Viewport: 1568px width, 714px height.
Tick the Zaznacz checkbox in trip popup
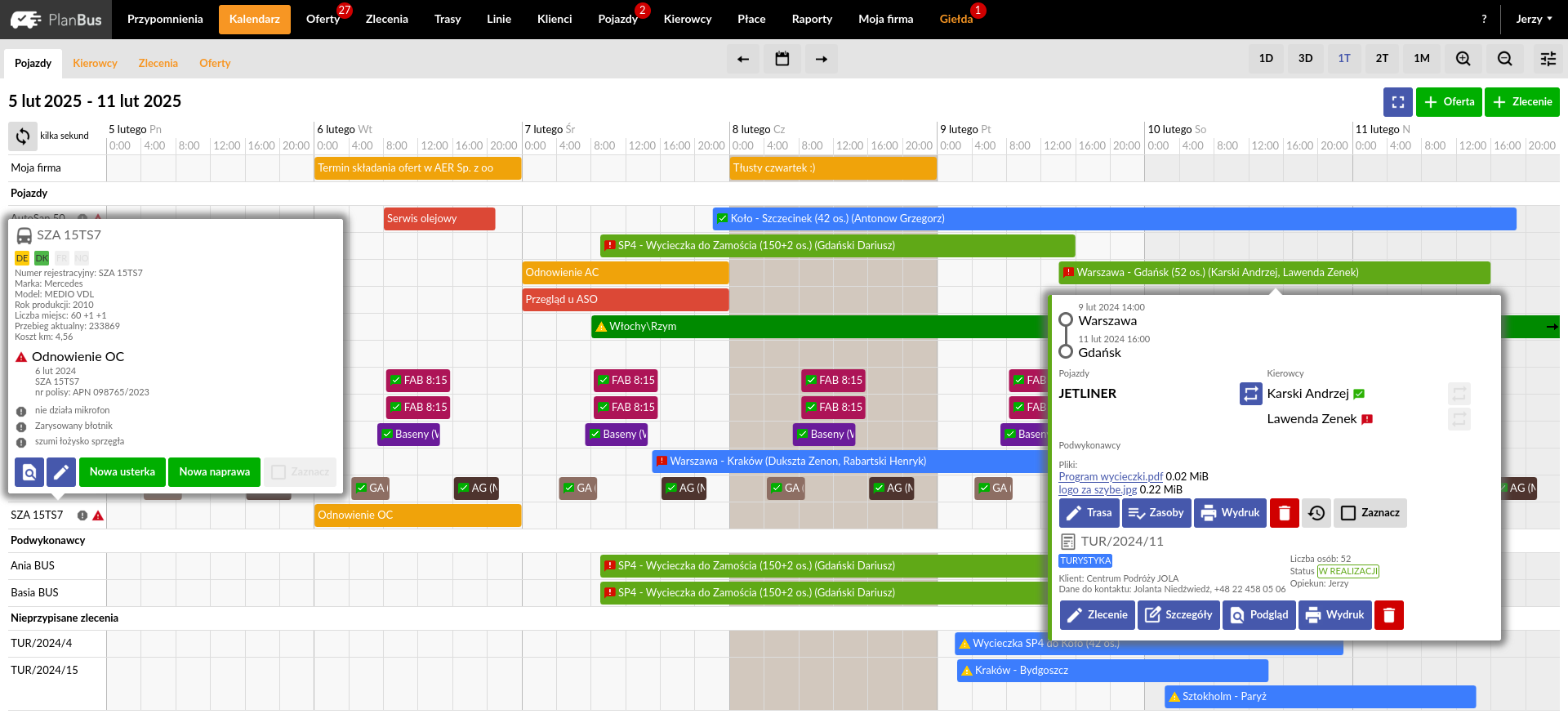click(1348, 513)
